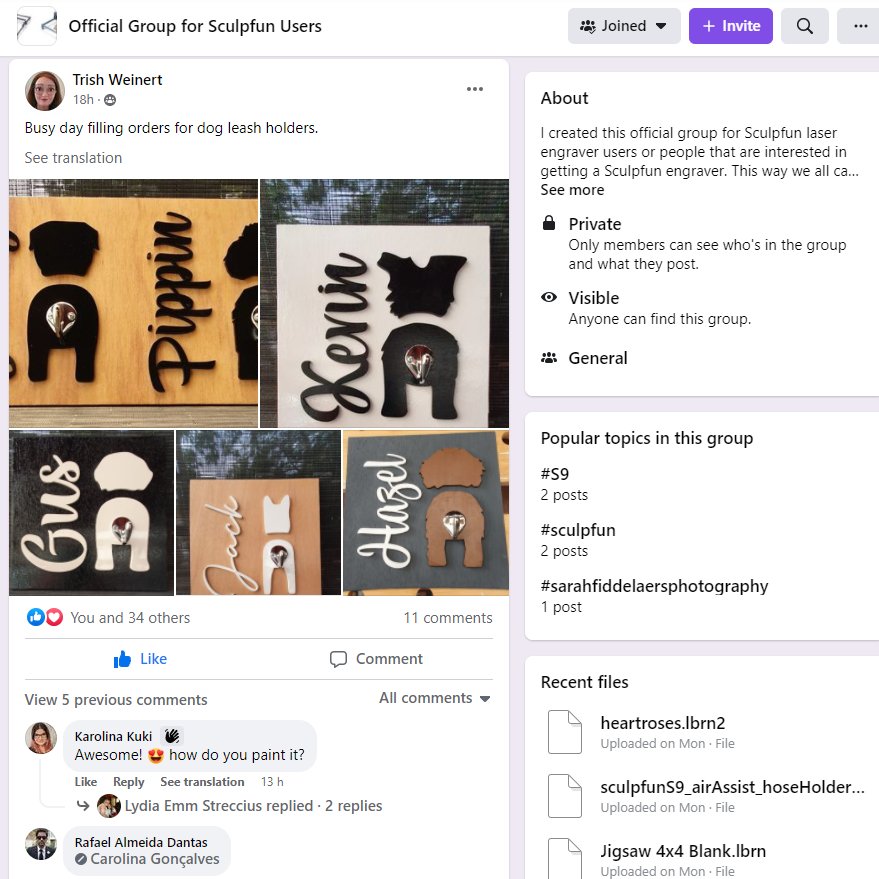Open the Rafael Almeida Dantas name link

[141, 842]
